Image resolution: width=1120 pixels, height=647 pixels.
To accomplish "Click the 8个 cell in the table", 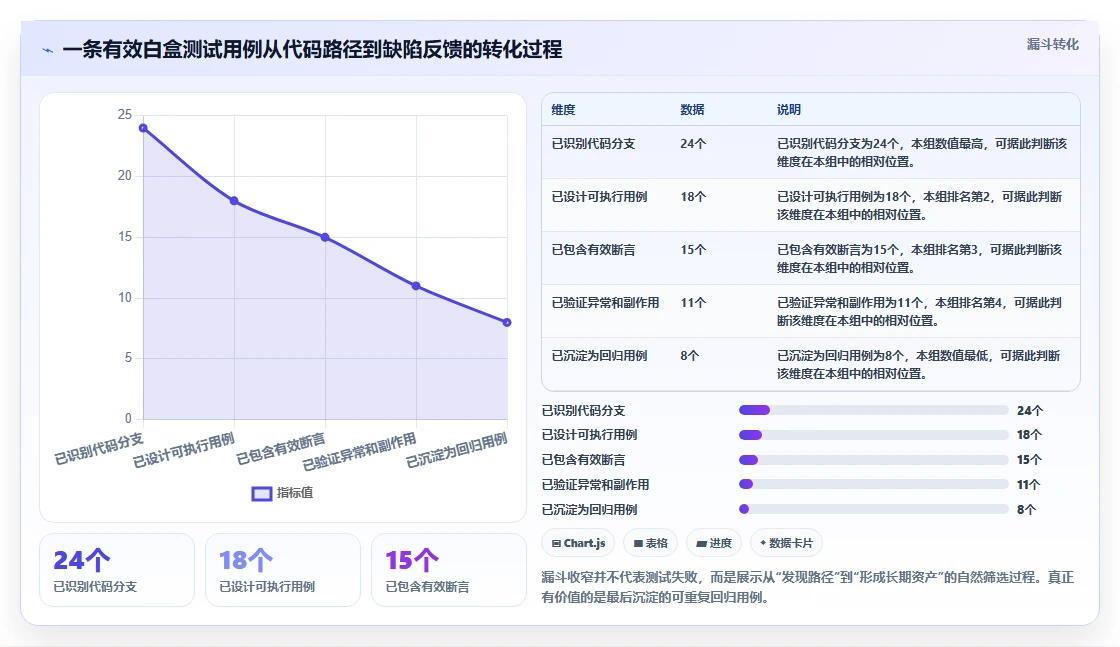I will coord(689,356).
